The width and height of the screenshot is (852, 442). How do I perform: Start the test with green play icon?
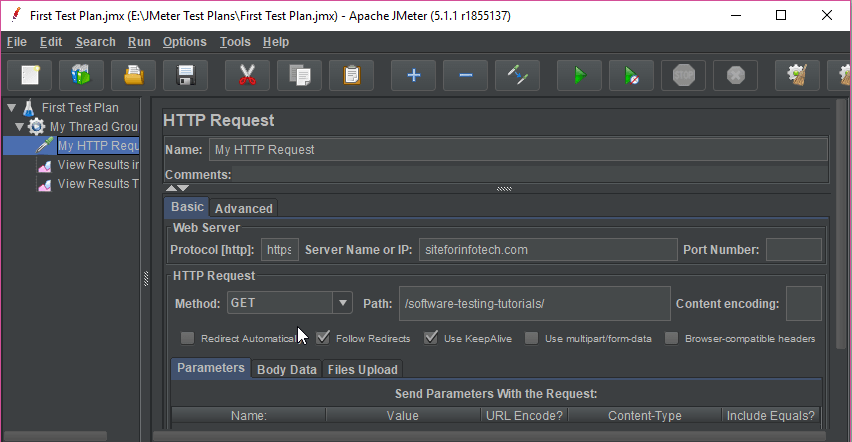coord(579,75)
